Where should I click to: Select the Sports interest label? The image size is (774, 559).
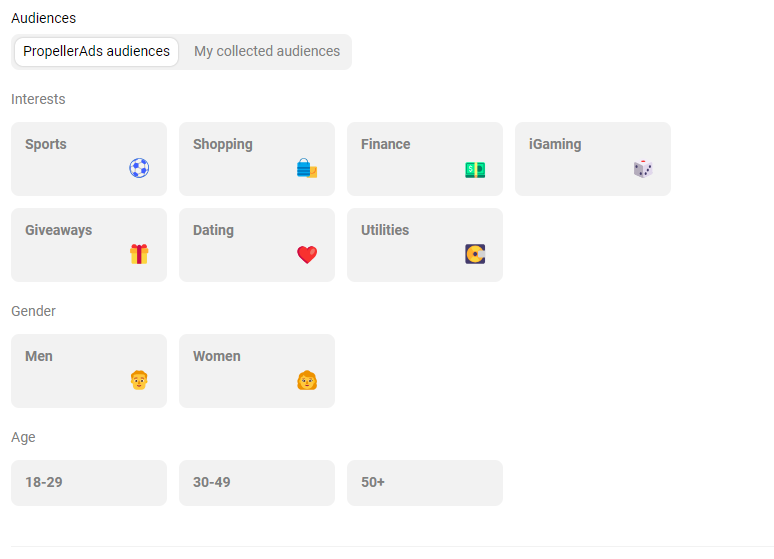[46, 144]
